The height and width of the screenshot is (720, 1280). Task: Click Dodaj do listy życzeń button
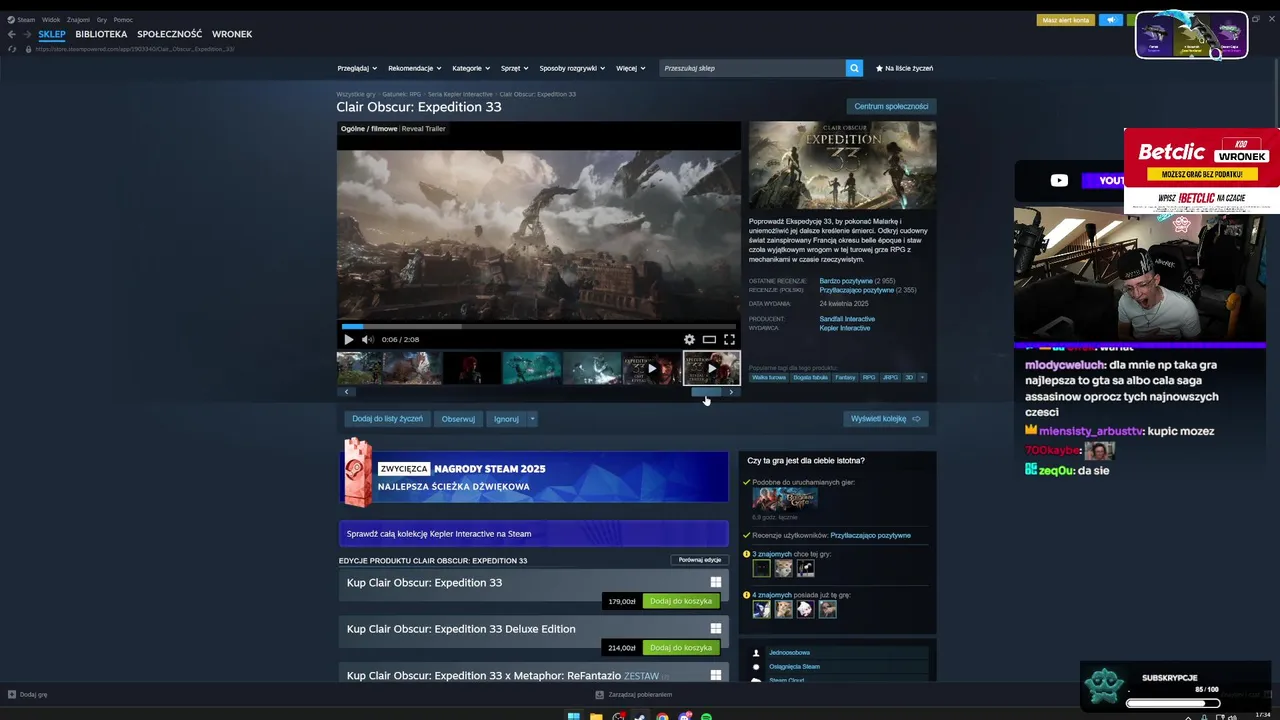[x=387, y=419]
